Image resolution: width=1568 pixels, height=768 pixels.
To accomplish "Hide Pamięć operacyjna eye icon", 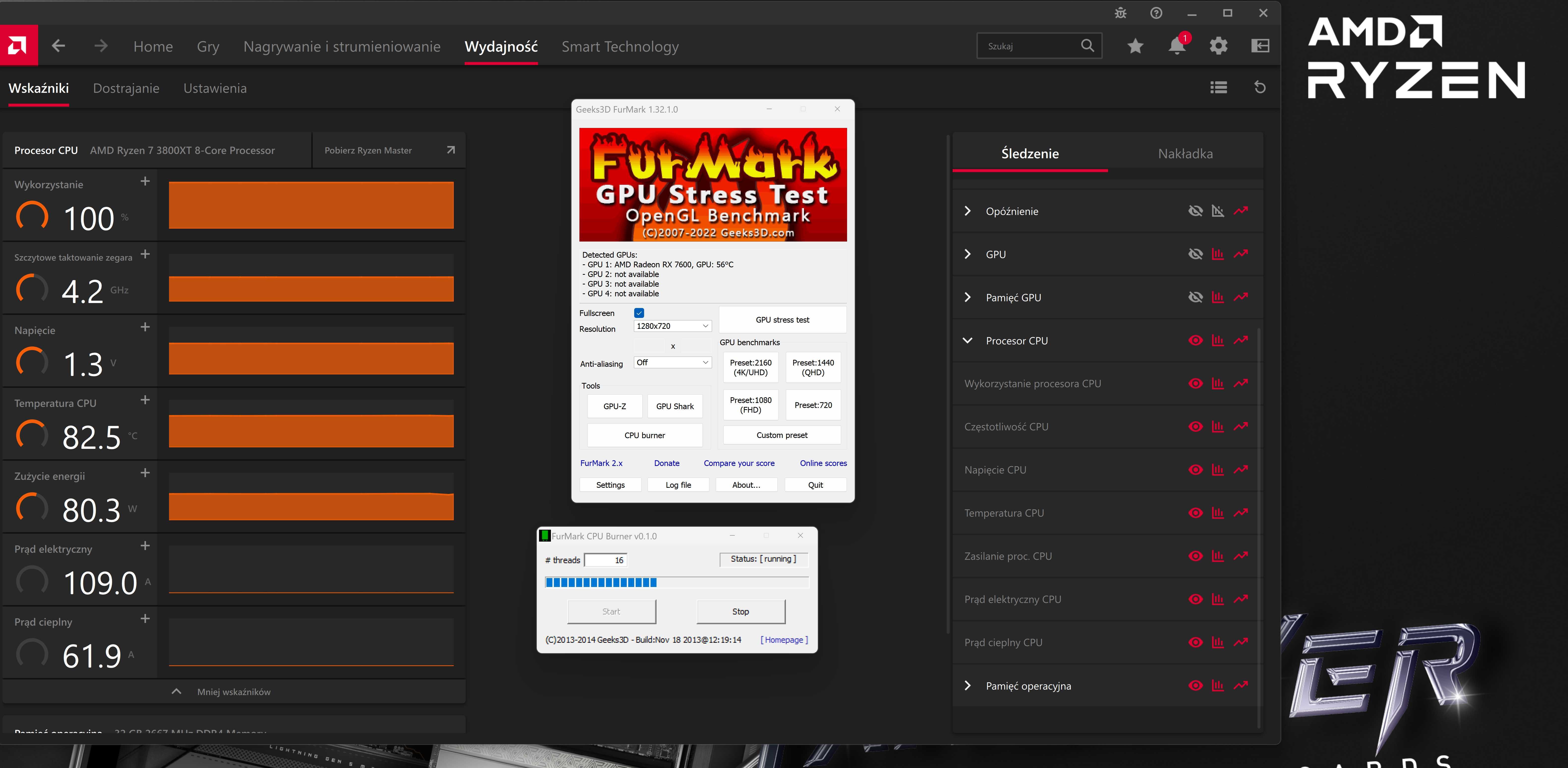I will coord(1196,686).
